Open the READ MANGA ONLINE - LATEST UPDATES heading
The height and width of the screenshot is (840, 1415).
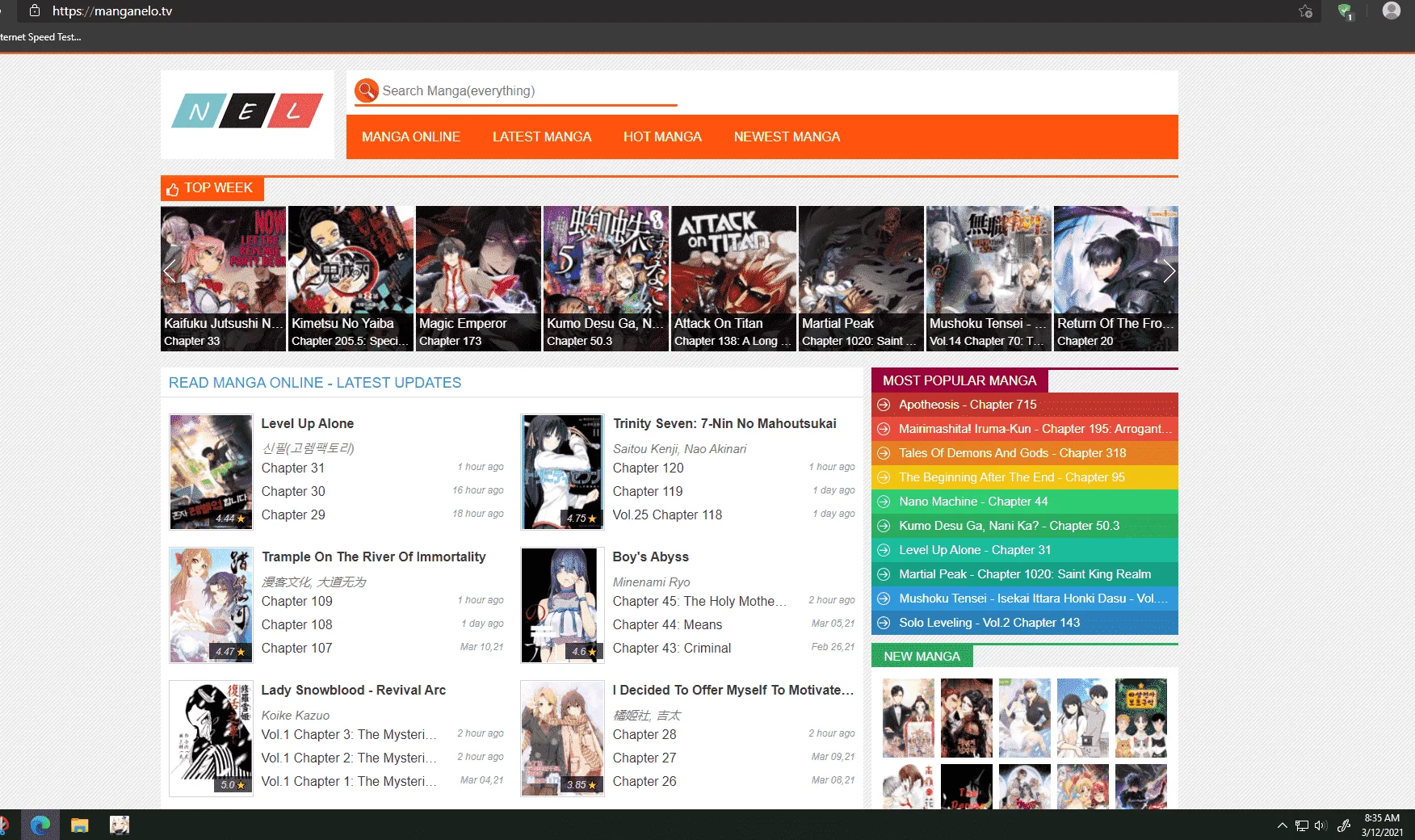315,383
